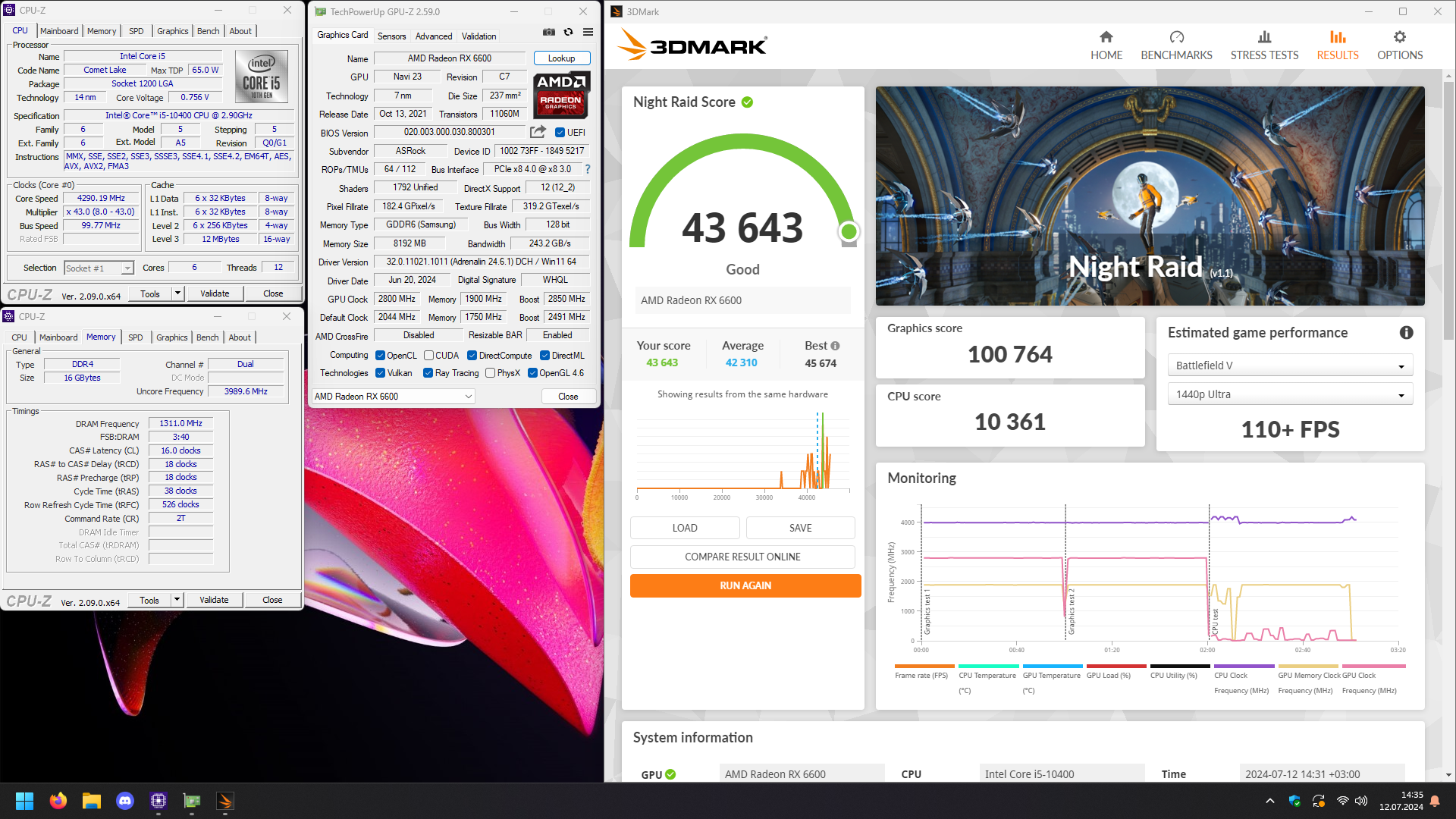Viewport: 1456px width, 819px height.
Task: Click the estimated game performance info icon
Action: tap(1406, 332)
